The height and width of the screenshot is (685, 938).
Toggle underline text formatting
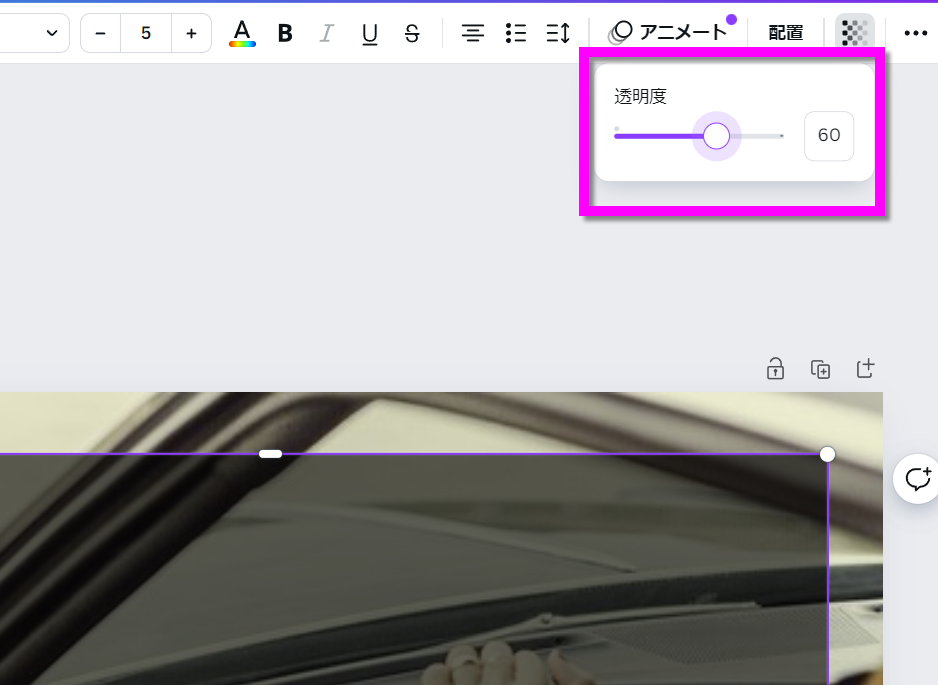tap(370, 33)
